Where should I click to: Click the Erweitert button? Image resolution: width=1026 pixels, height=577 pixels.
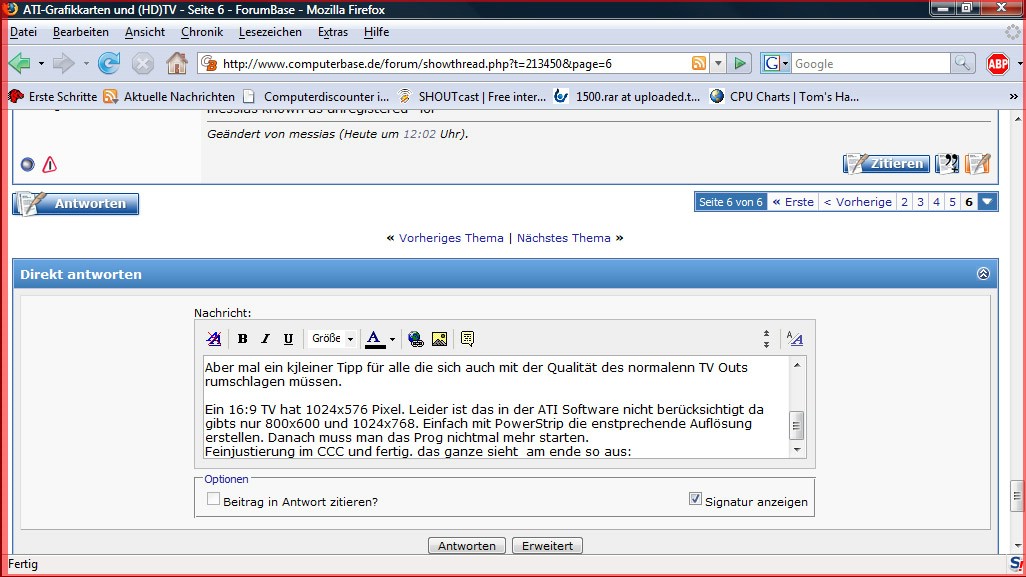click(547, 546)
